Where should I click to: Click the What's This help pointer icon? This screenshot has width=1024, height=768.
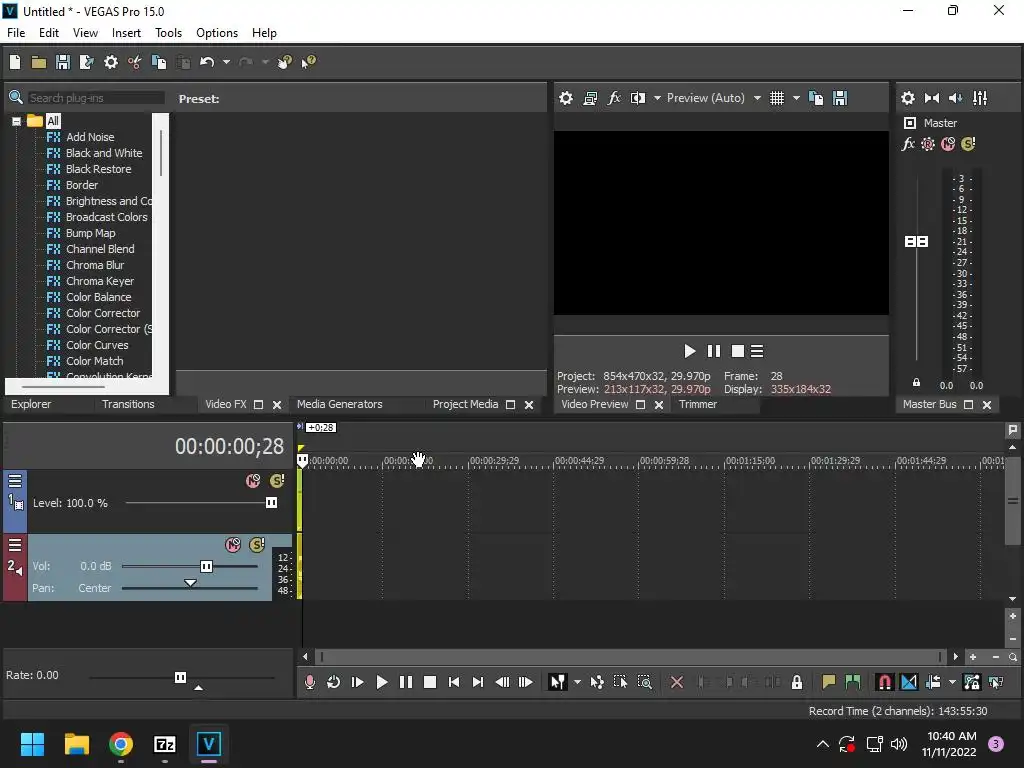pyautogui.click(x=308, y=62)
